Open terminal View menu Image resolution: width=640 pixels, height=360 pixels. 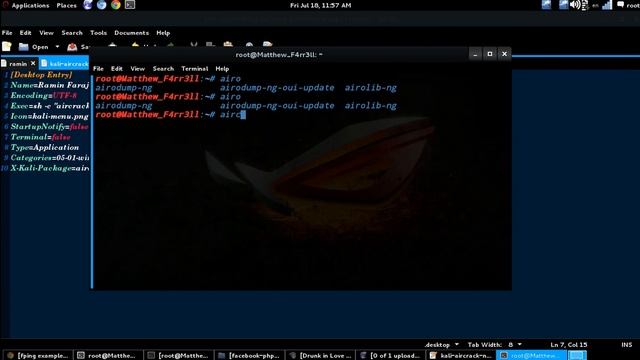[x=138, y=69]
